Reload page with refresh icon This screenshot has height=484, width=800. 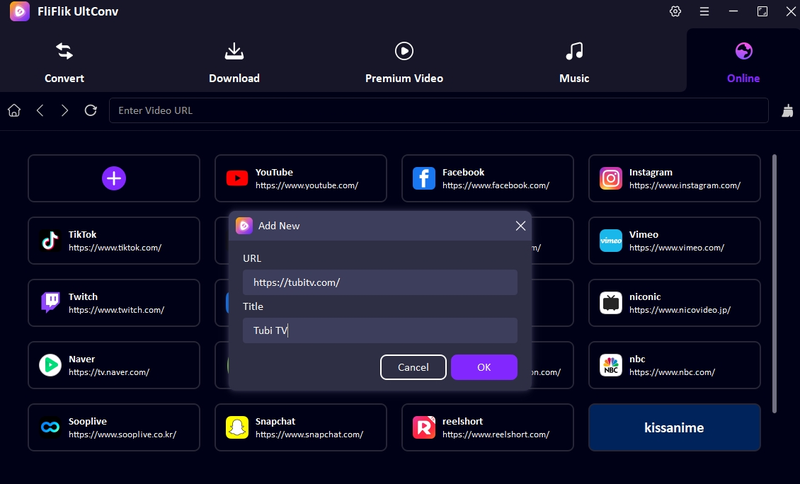[91, 110]
